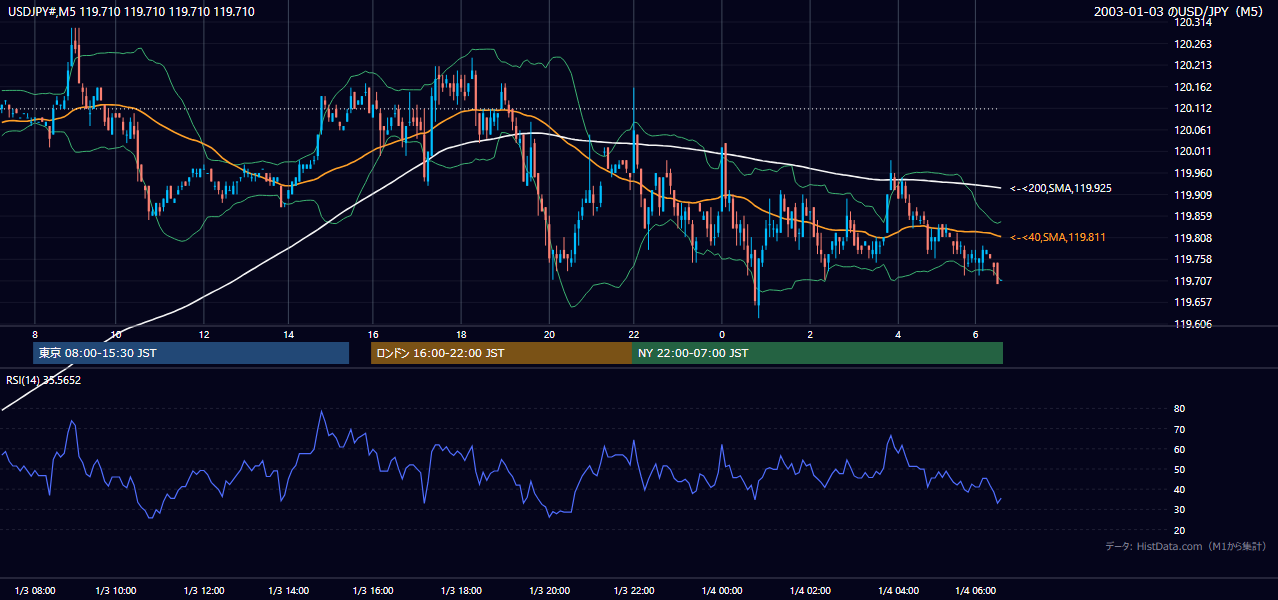Click the 1/3 10:00 time axis label
Viewport: 1278px width, 600px height.
[x=116, y=591]
